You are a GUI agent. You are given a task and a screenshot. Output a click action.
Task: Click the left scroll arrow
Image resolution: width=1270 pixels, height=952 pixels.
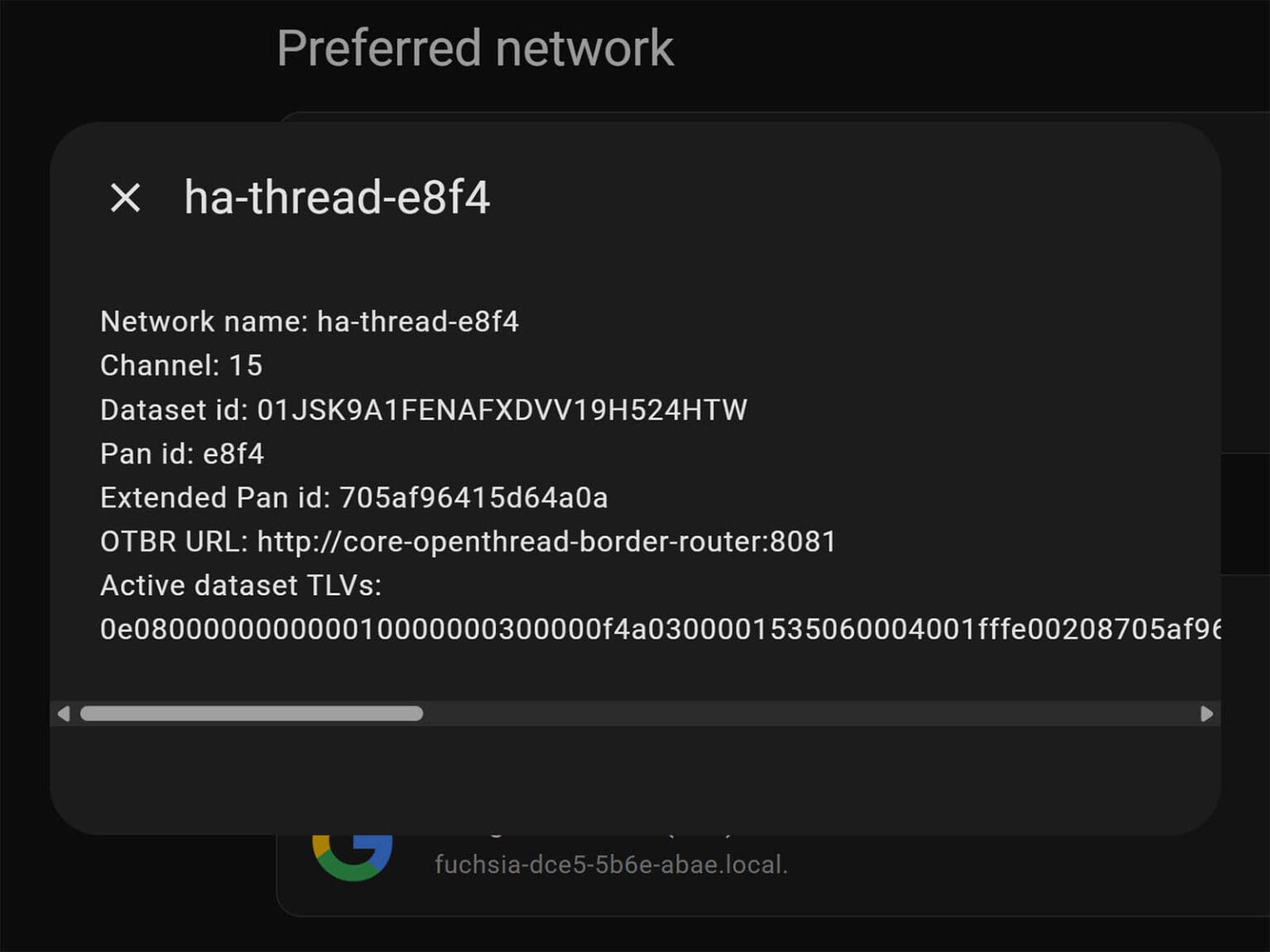tap(63, 713)
